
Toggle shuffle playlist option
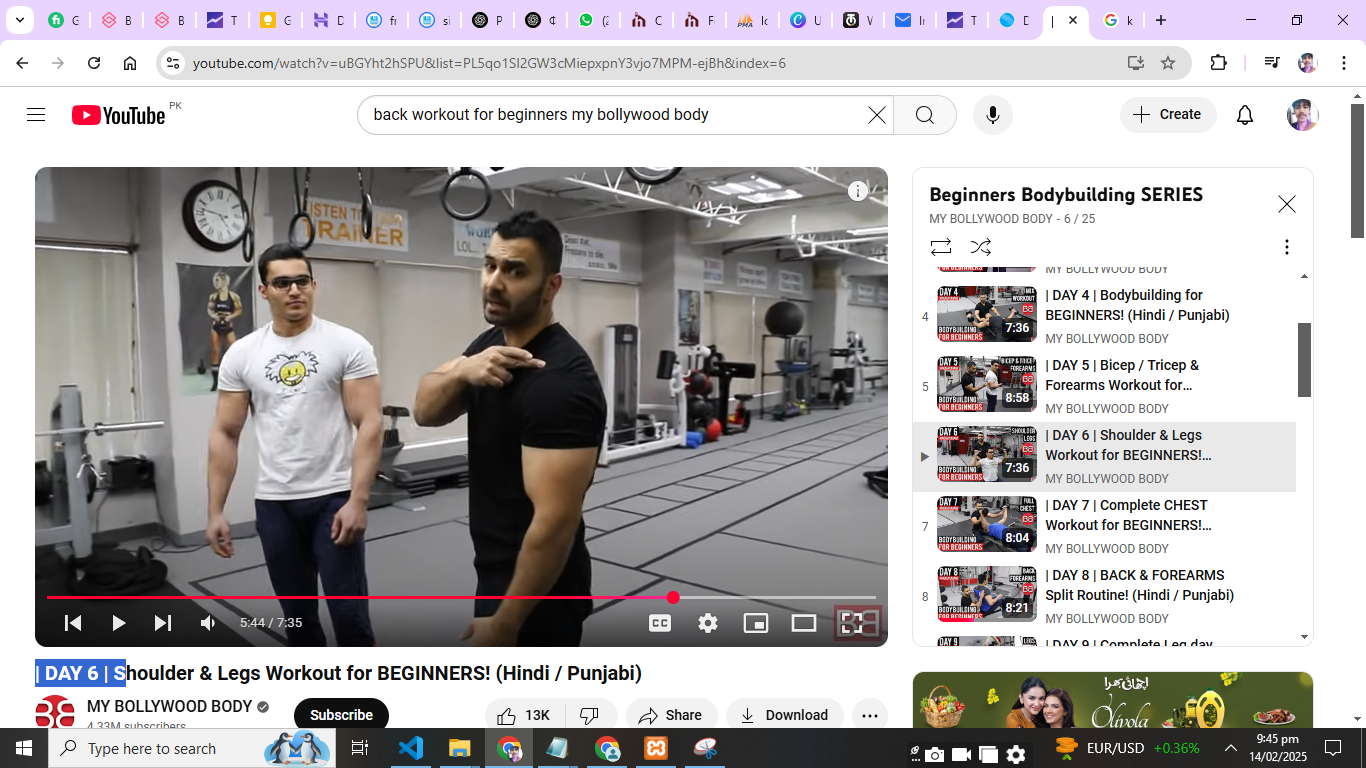981,247
